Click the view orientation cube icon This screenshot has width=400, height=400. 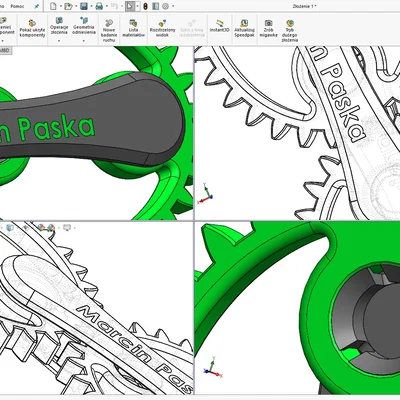pos(10,228)
